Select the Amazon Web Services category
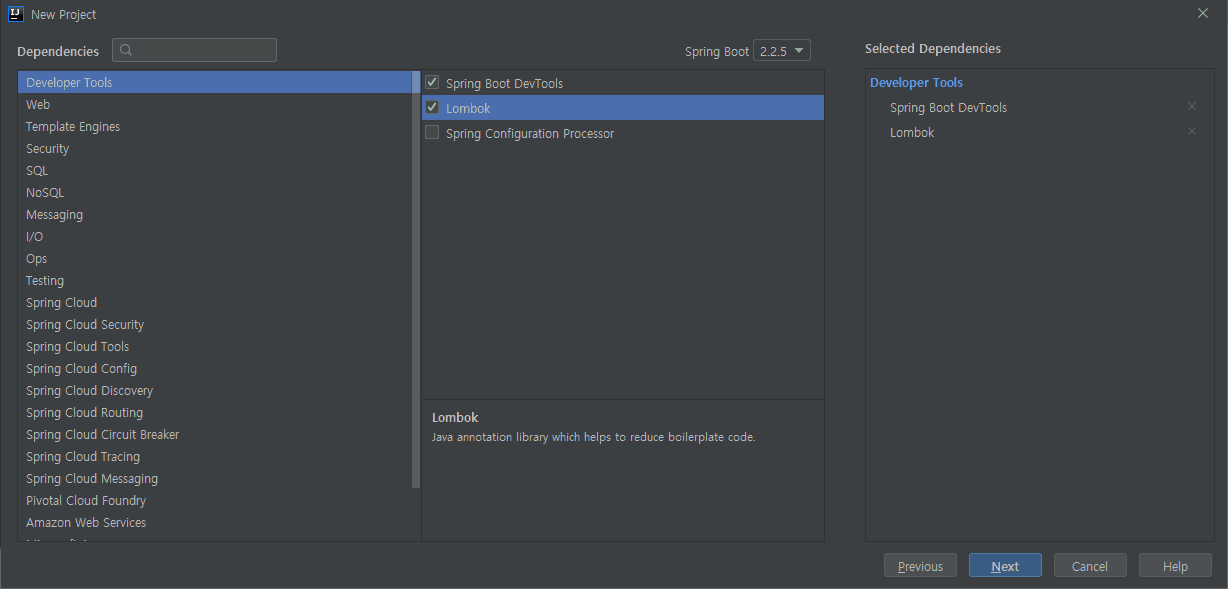Viewport: 1228px width, 589px height. pyautogui.click(x=215, y=522)
